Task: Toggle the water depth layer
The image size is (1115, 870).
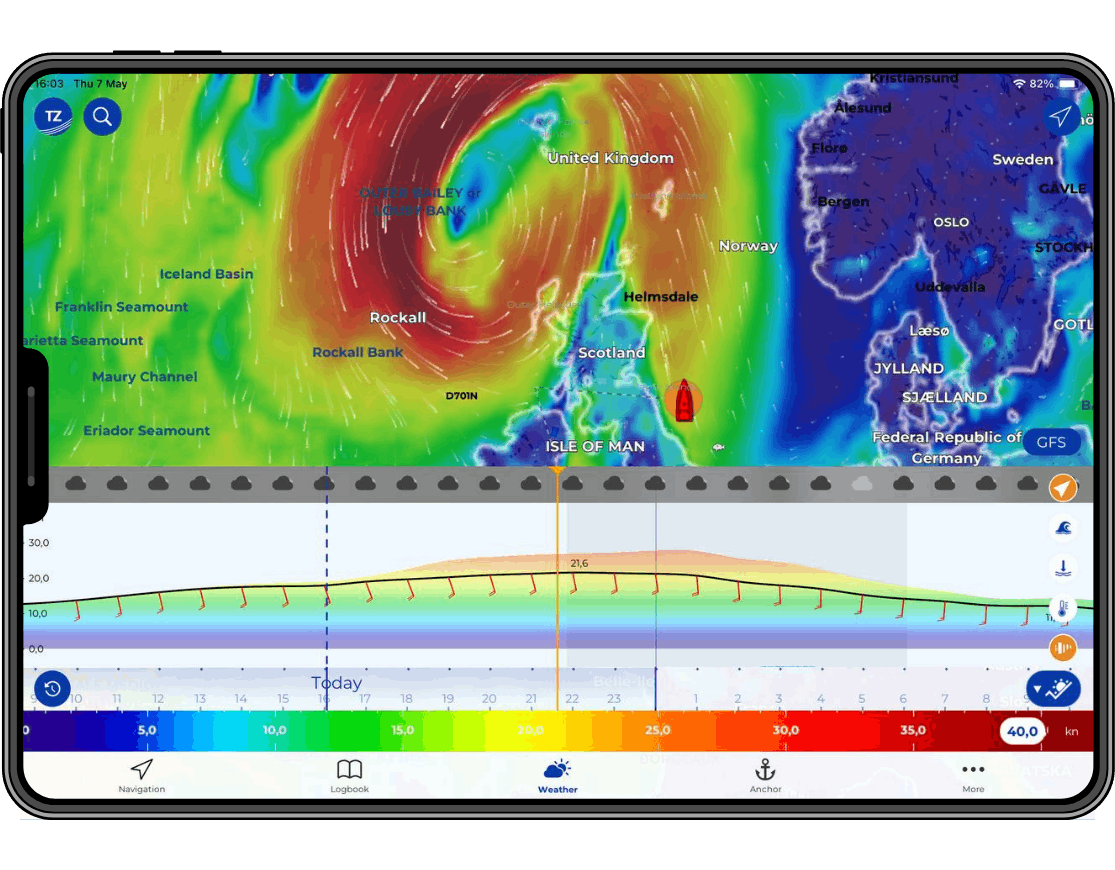Action: coord(1063,568)
